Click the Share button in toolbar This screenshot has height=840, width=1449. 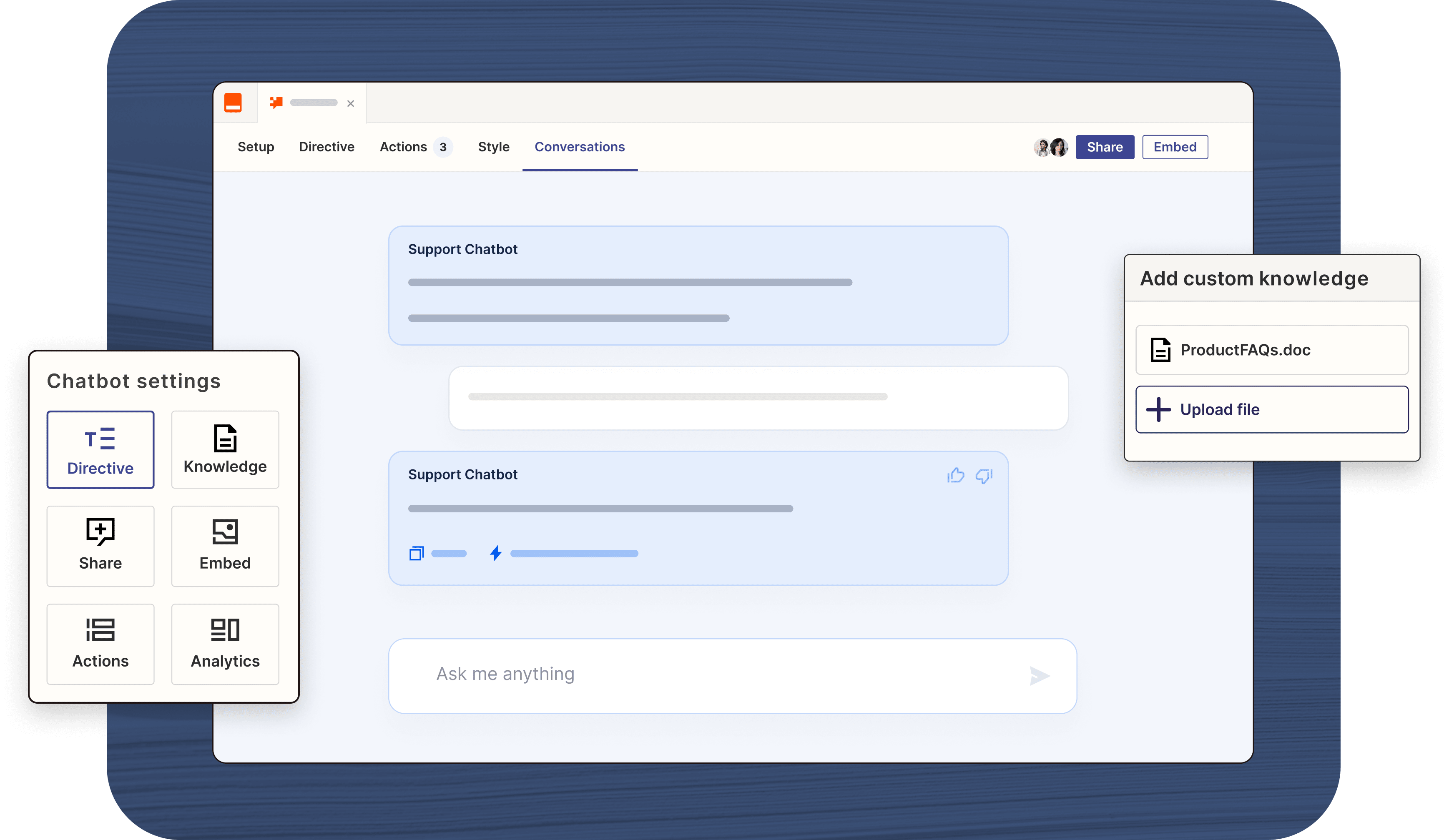1104,147
